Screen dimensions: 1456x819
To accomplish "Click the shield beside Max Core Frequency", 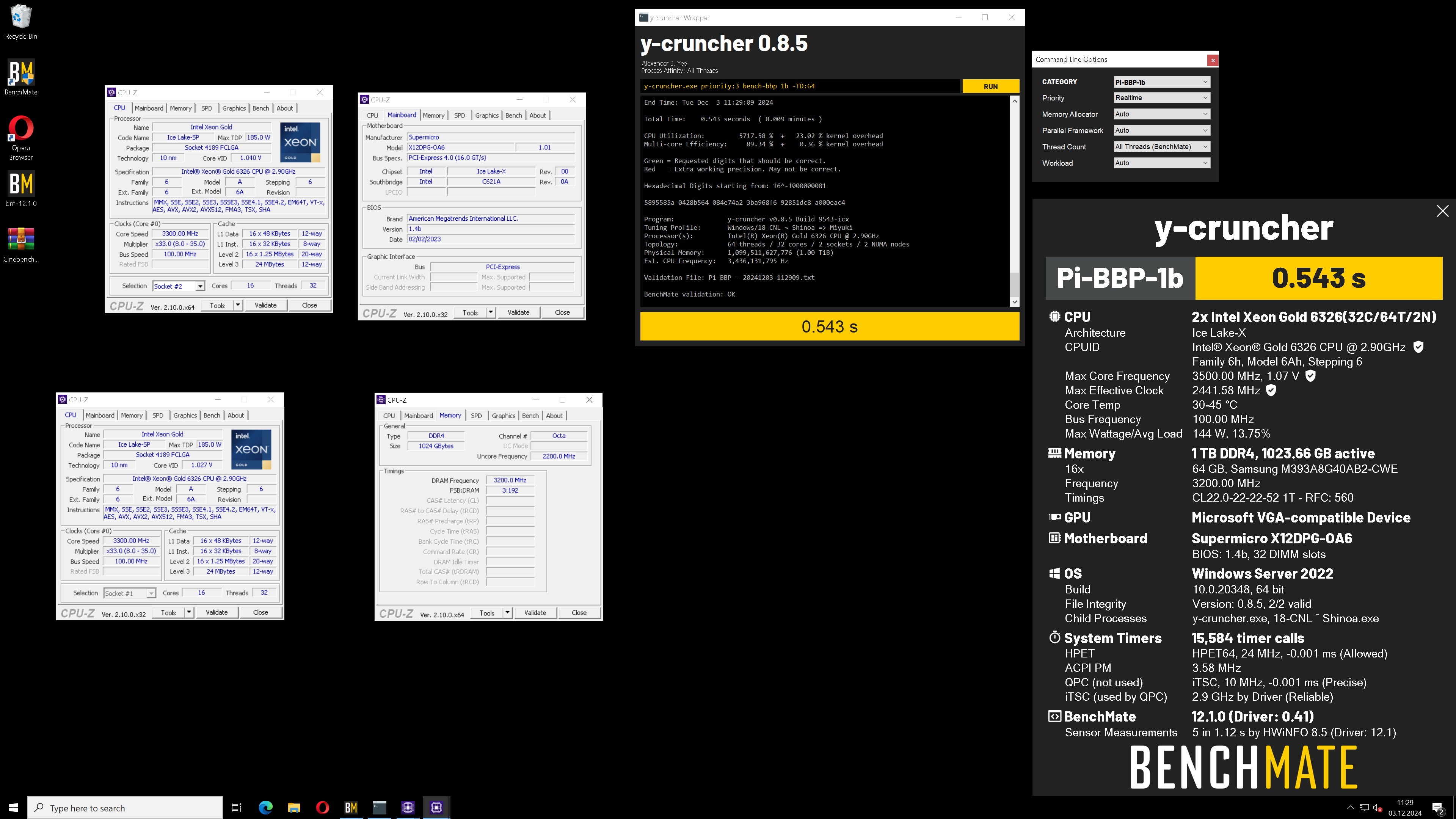I will click(1311, 376).
